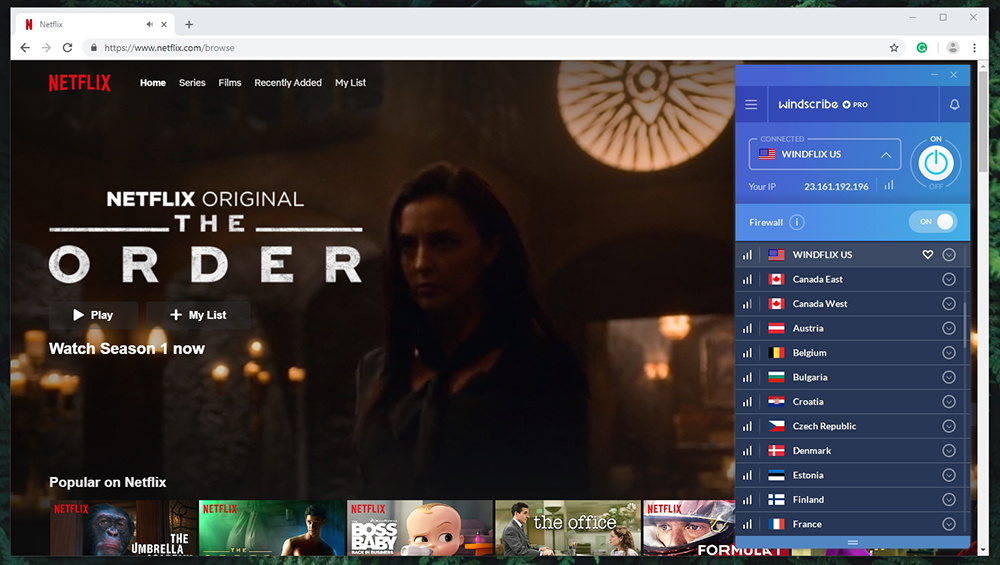This screenshot has width=1000, height=565.
Task: Go forward in Chrome
Action: pyautogui.click(x=46, y=48)
